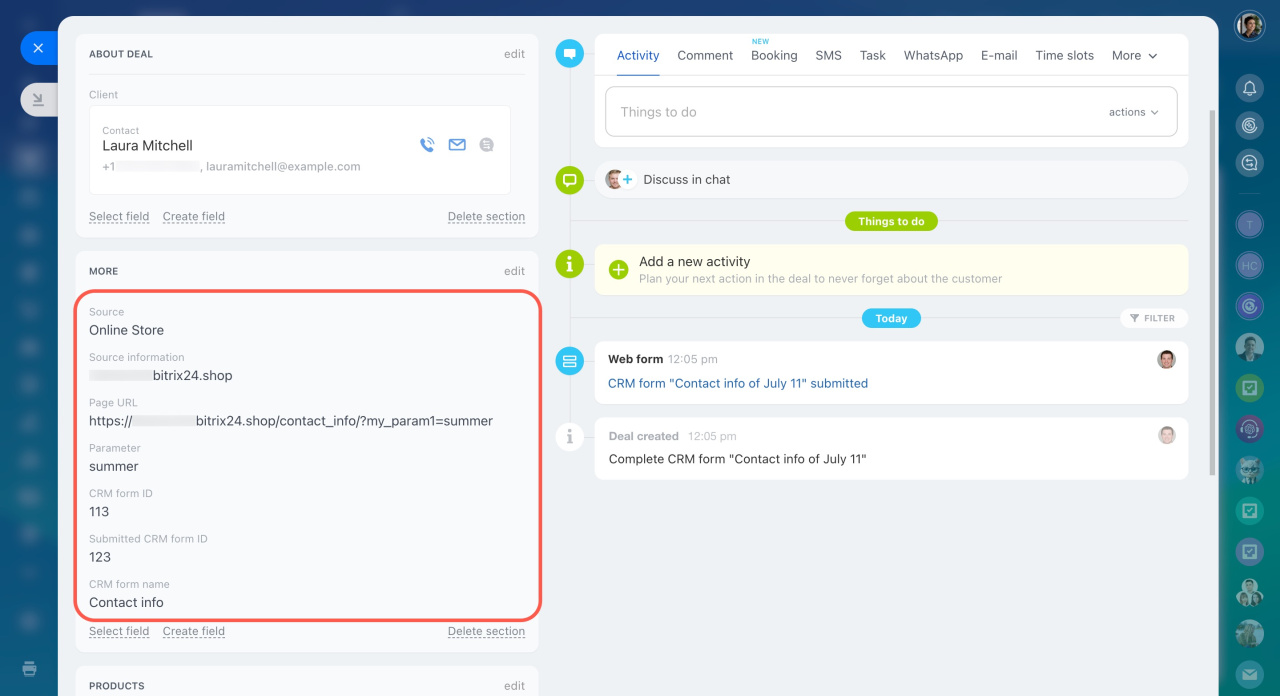
Task: Click the printer icon at the bottom left
Action: (x=30, y=668)
